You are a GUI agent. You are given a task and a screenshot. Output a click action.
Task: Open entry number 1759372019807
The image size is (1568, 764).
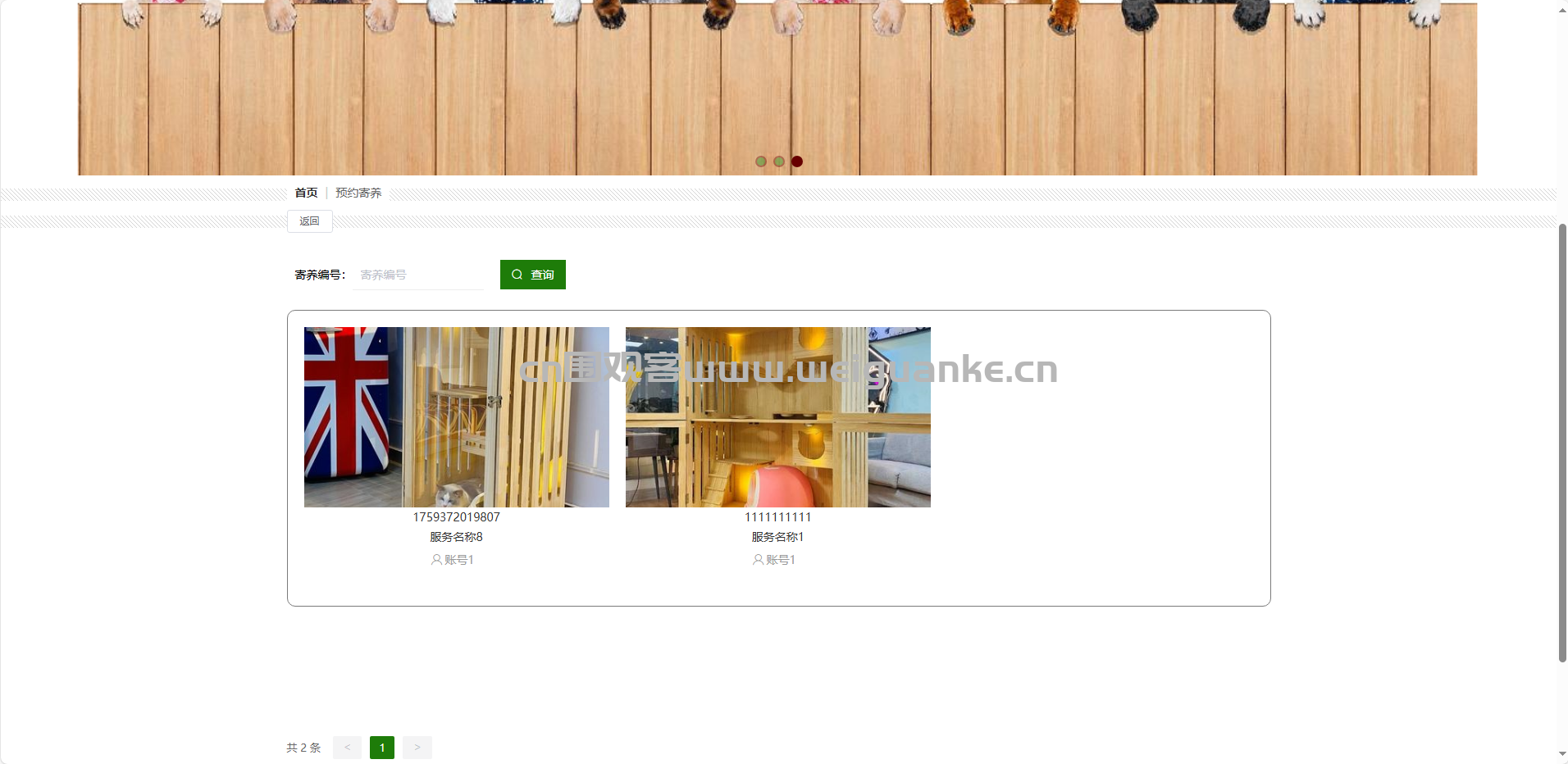coord(457,517)
